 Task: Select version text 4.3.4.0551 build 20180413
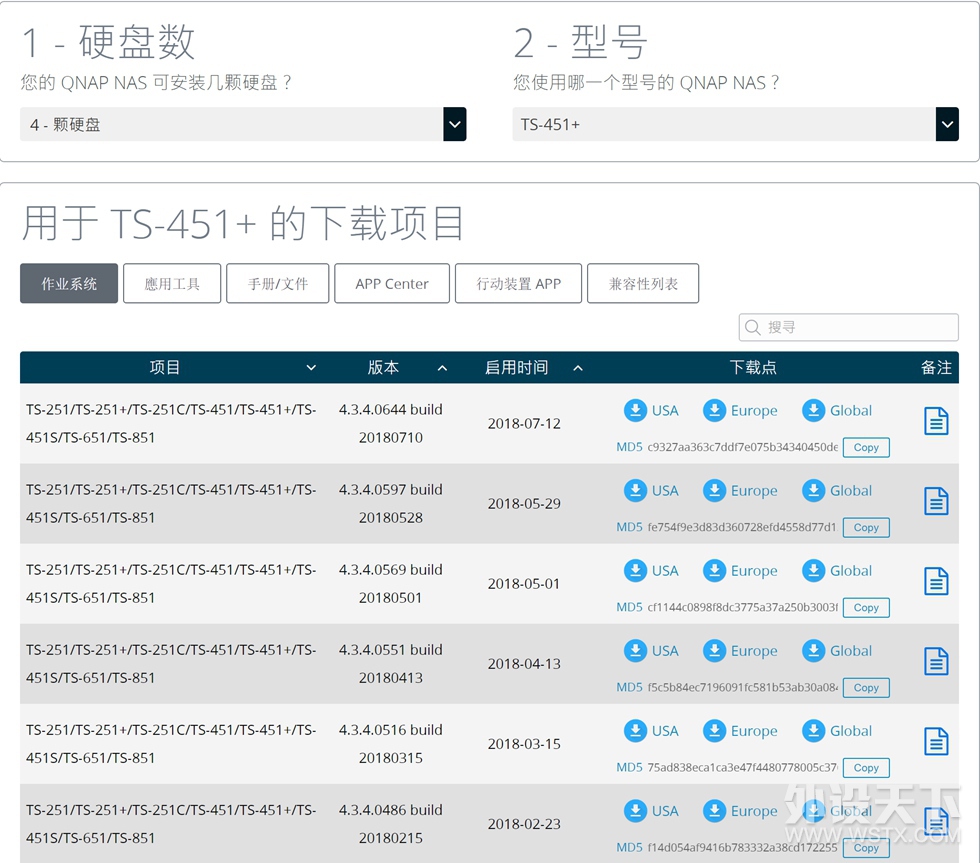[391, 663]
